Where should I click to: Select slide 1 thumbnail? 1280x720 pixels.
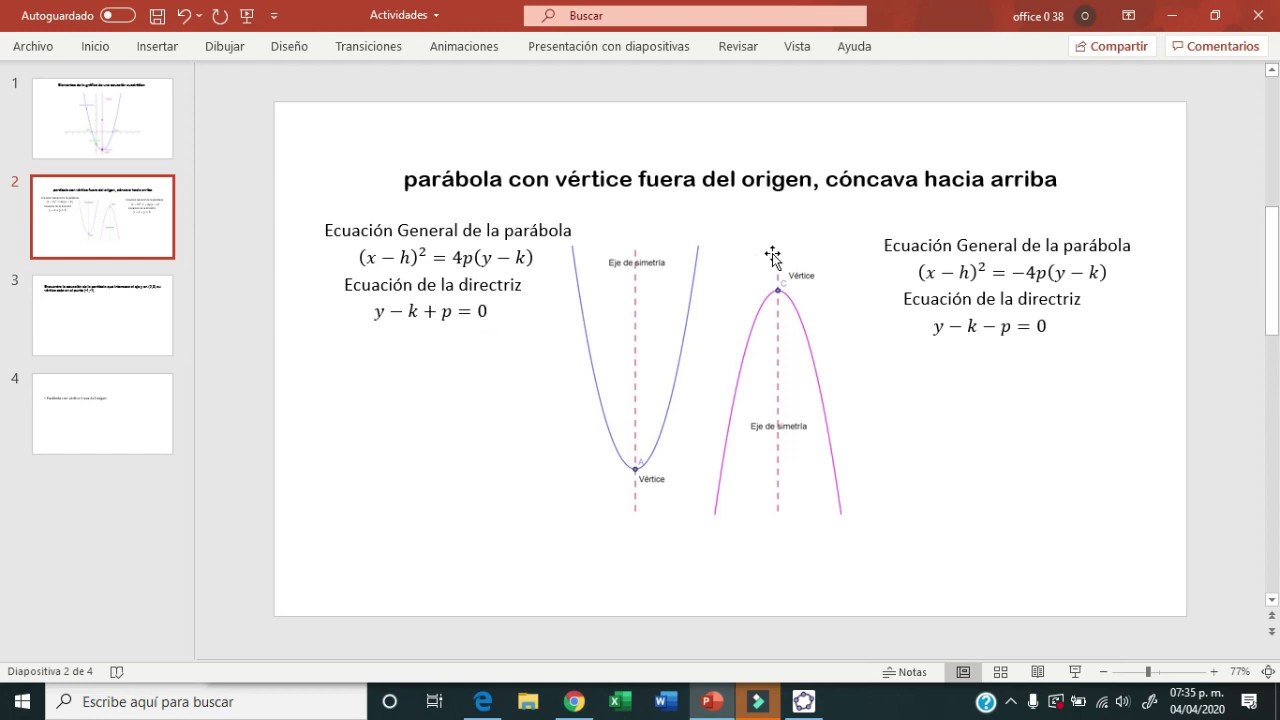(102, 118)
